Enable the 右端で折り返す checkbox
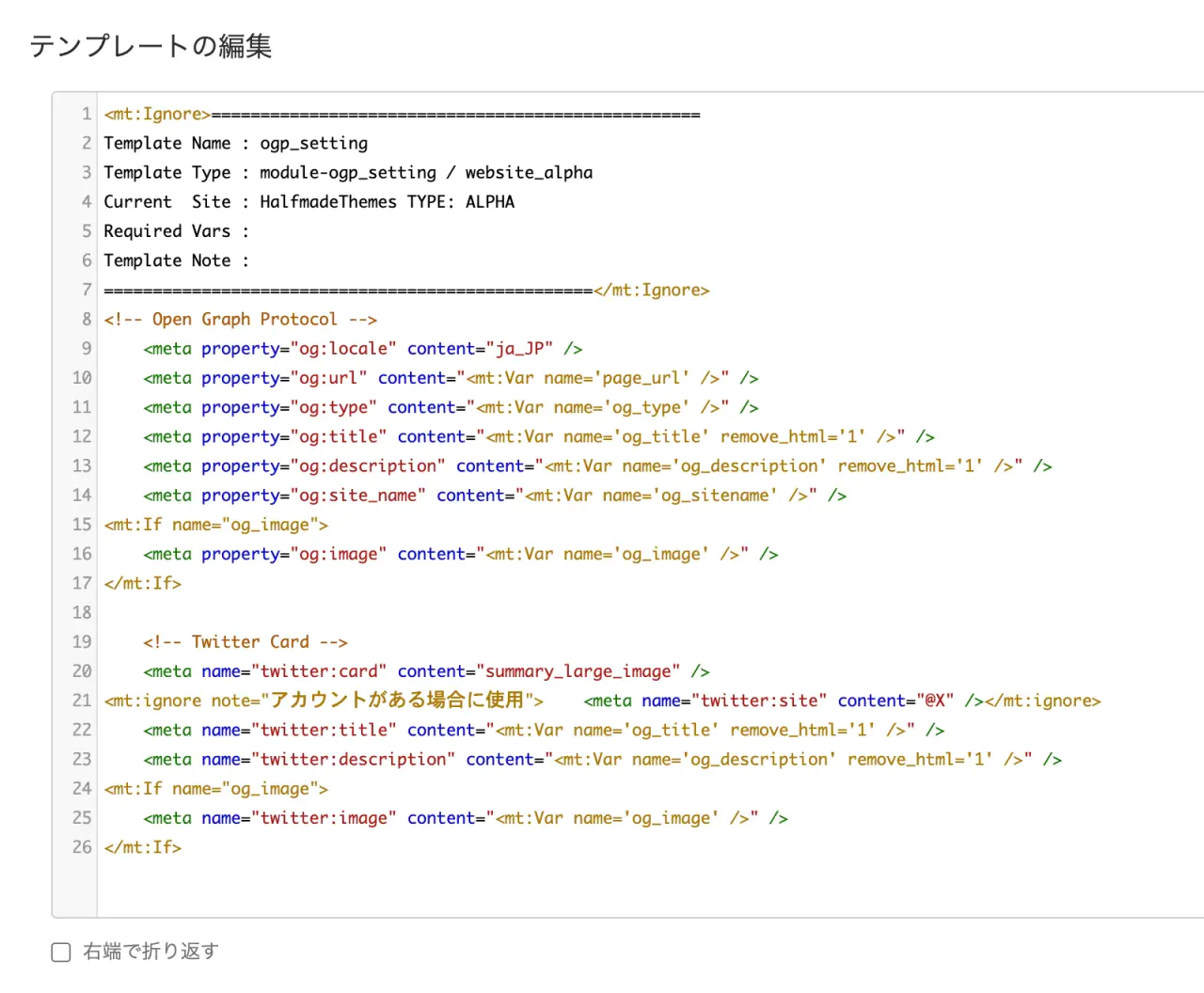Screen dimensions: 1204x993 pyautogui.click(x=61, y=953)
